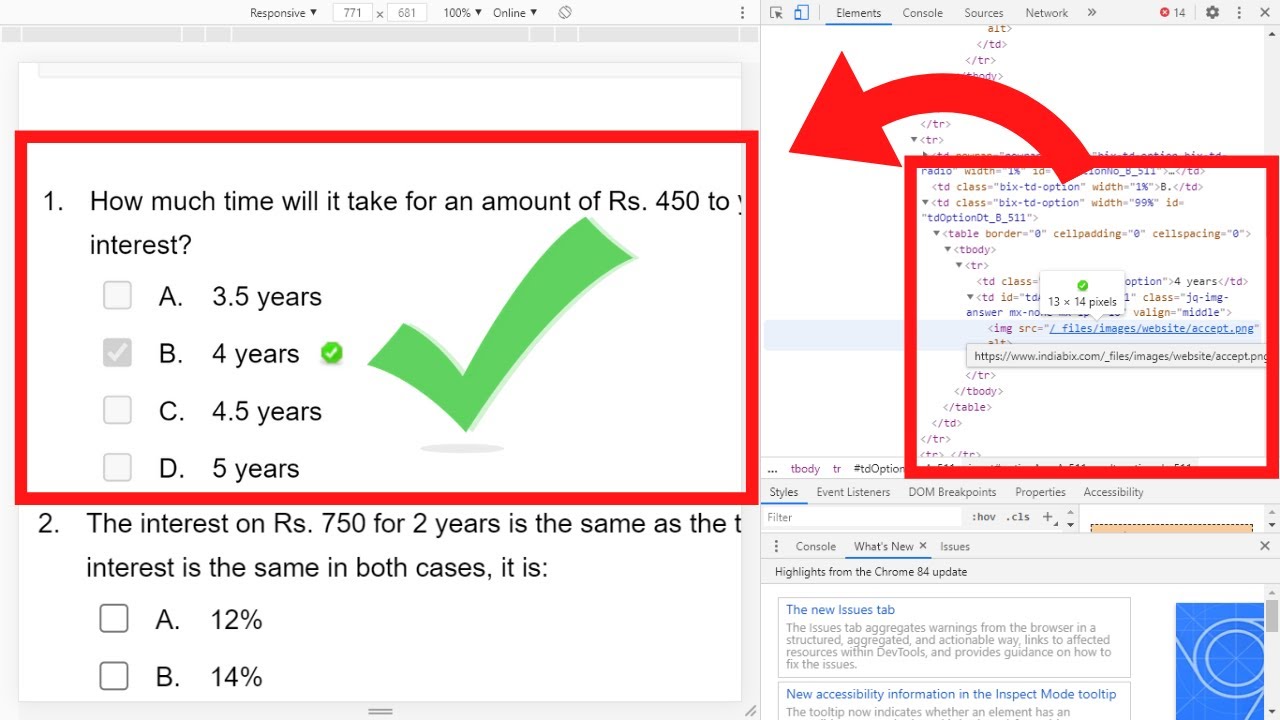Toggle the device toolbar icon

[801, 13]
